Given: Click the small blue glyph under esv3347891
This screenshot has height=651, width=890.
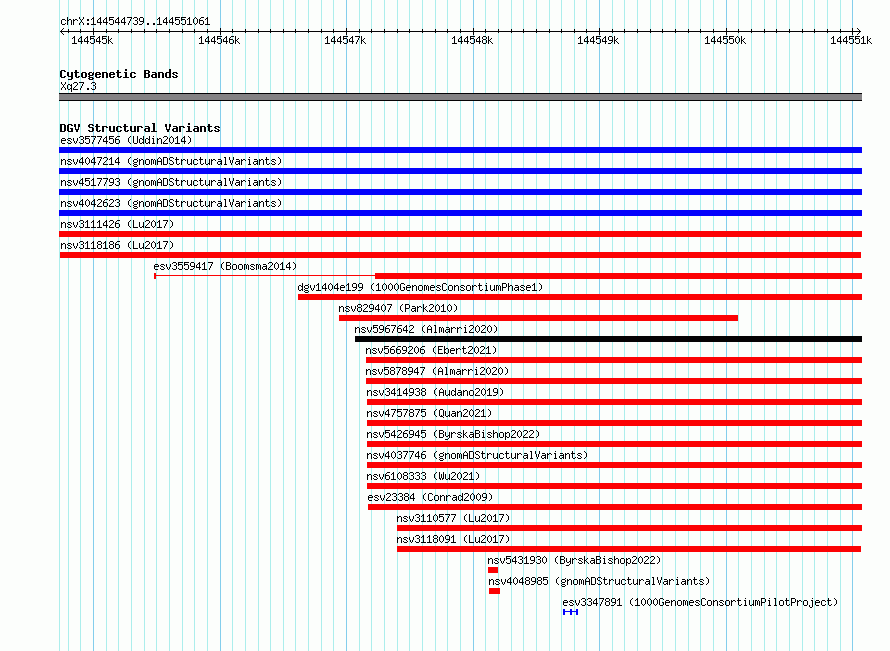Looking at the screenshot, I should (570, 612).
